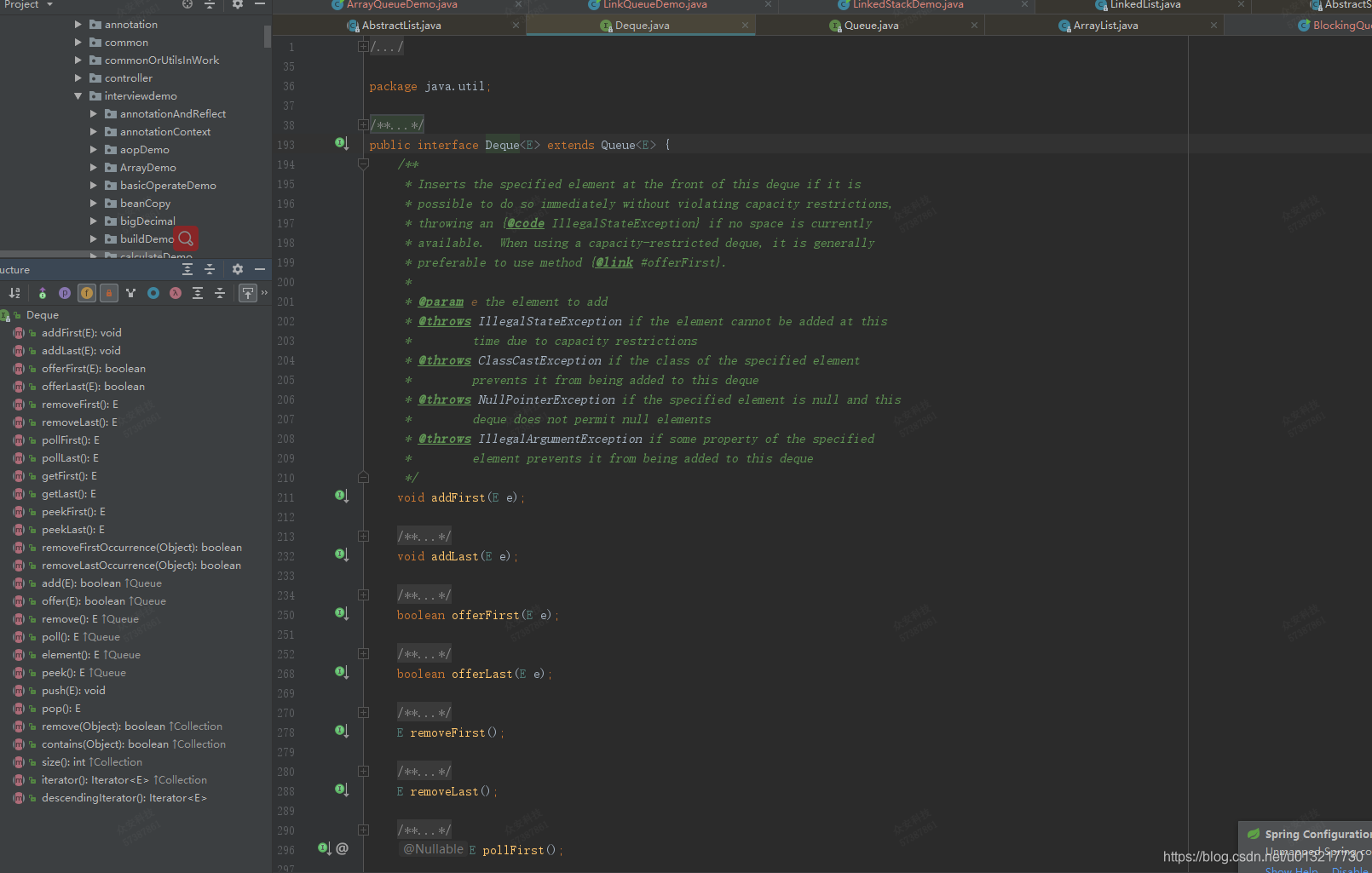Click gutter icon beside addLast method
The image size is (1372, 873).
click(x=342, y=555)
